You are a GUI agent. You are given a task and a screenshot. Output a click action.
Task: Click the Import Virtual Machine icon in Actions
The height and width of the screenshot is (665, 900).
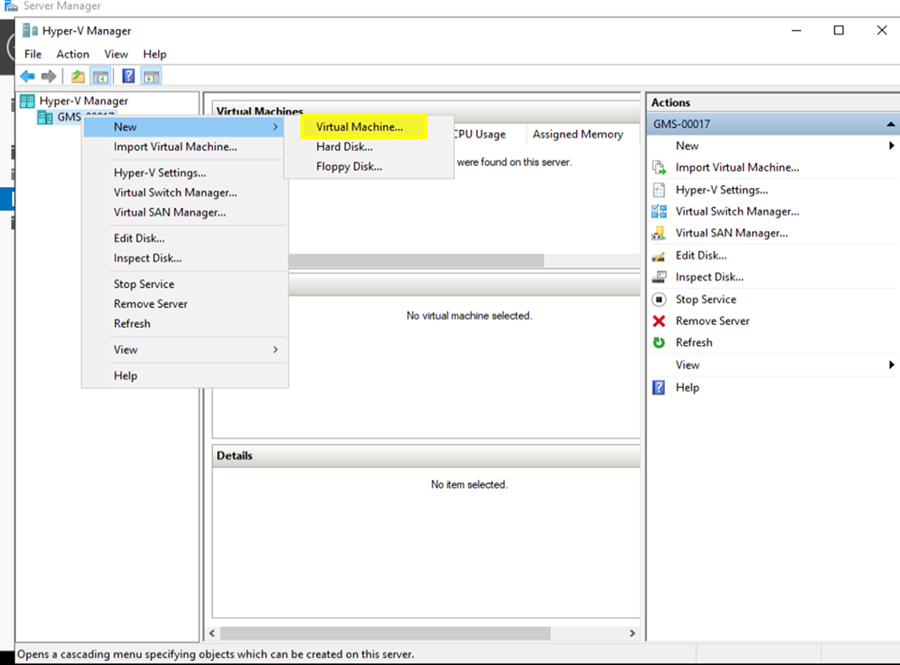point(659,168)
